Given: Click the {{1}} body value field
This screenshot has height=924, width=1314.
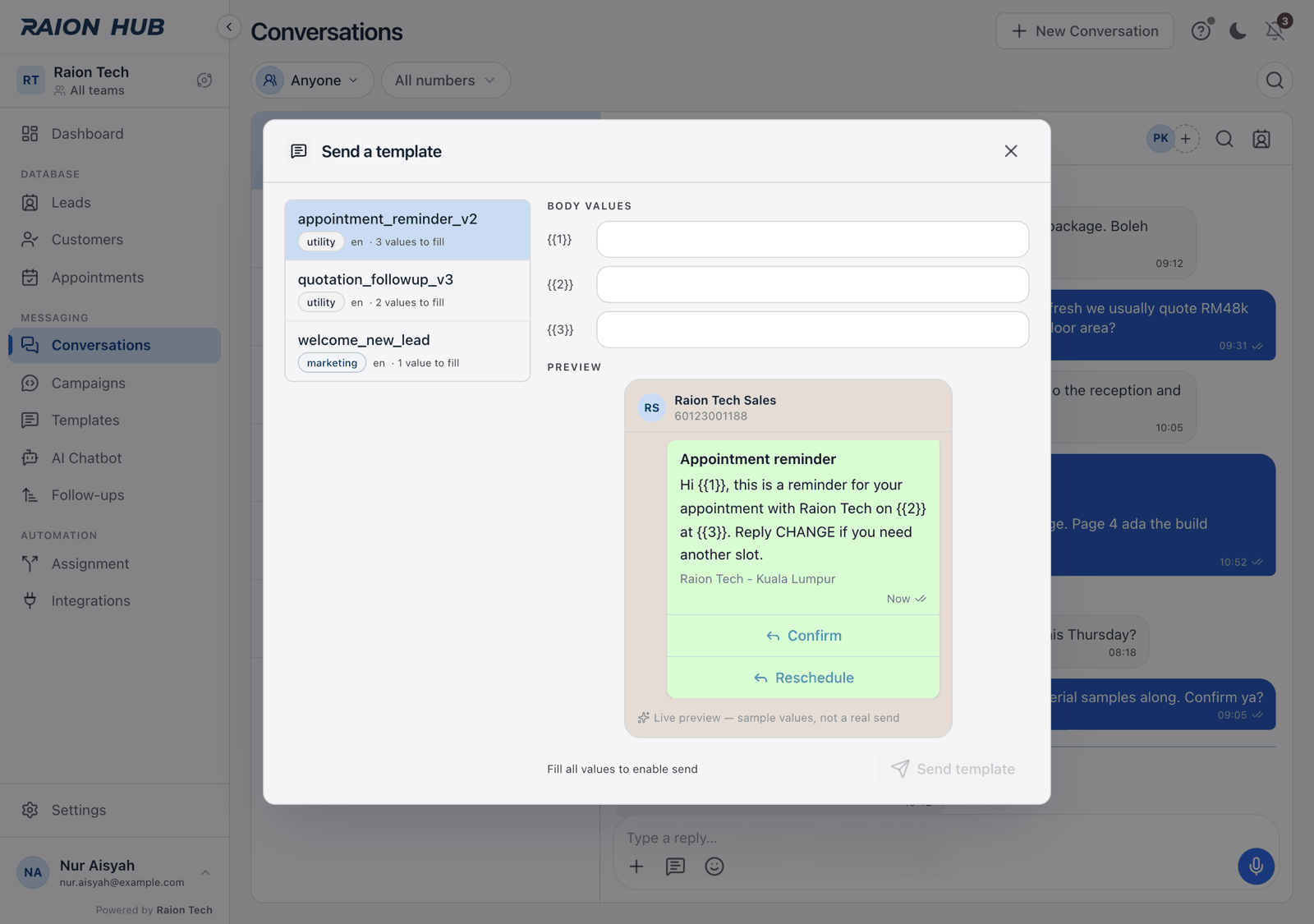Looking at the screenshot, I should click(812, 240).
